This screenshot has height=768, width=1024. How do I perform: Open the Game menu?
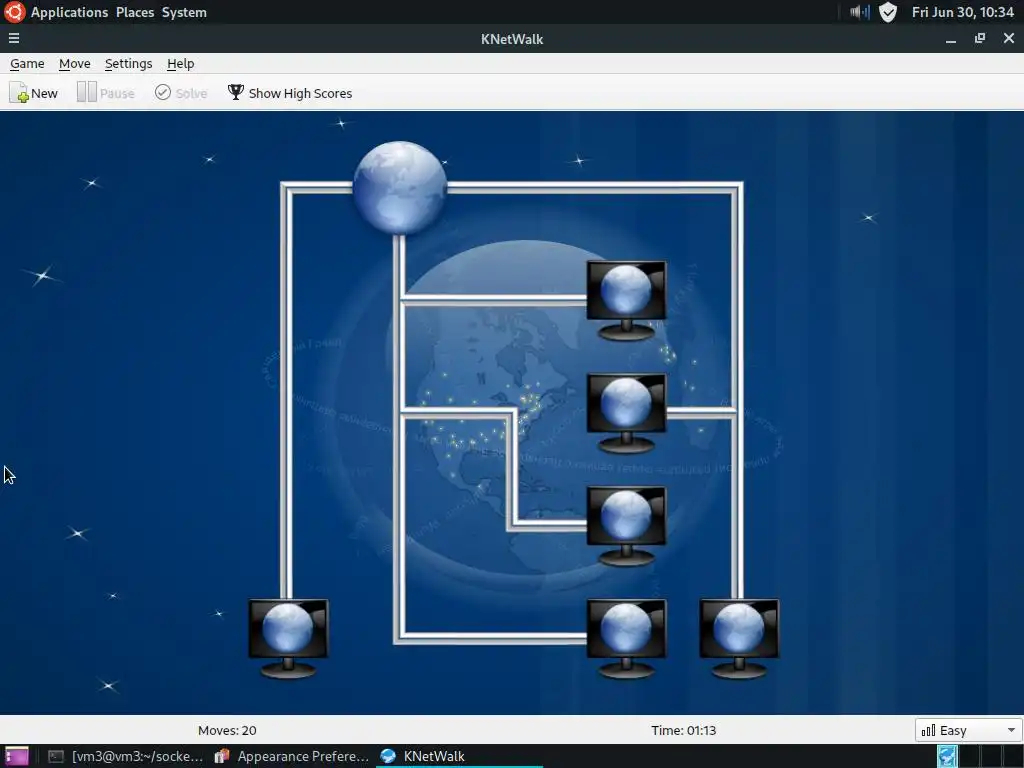coord(27,63)
